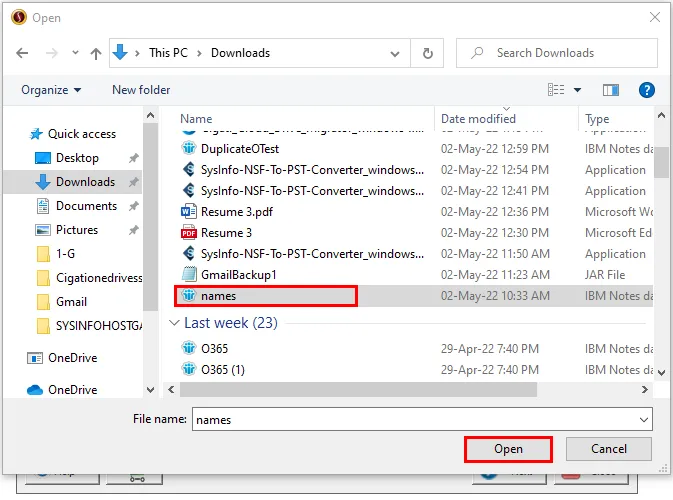Open the recent locations dropdown arrow
This screenshot has width=673, height=500.
(75, 53)
